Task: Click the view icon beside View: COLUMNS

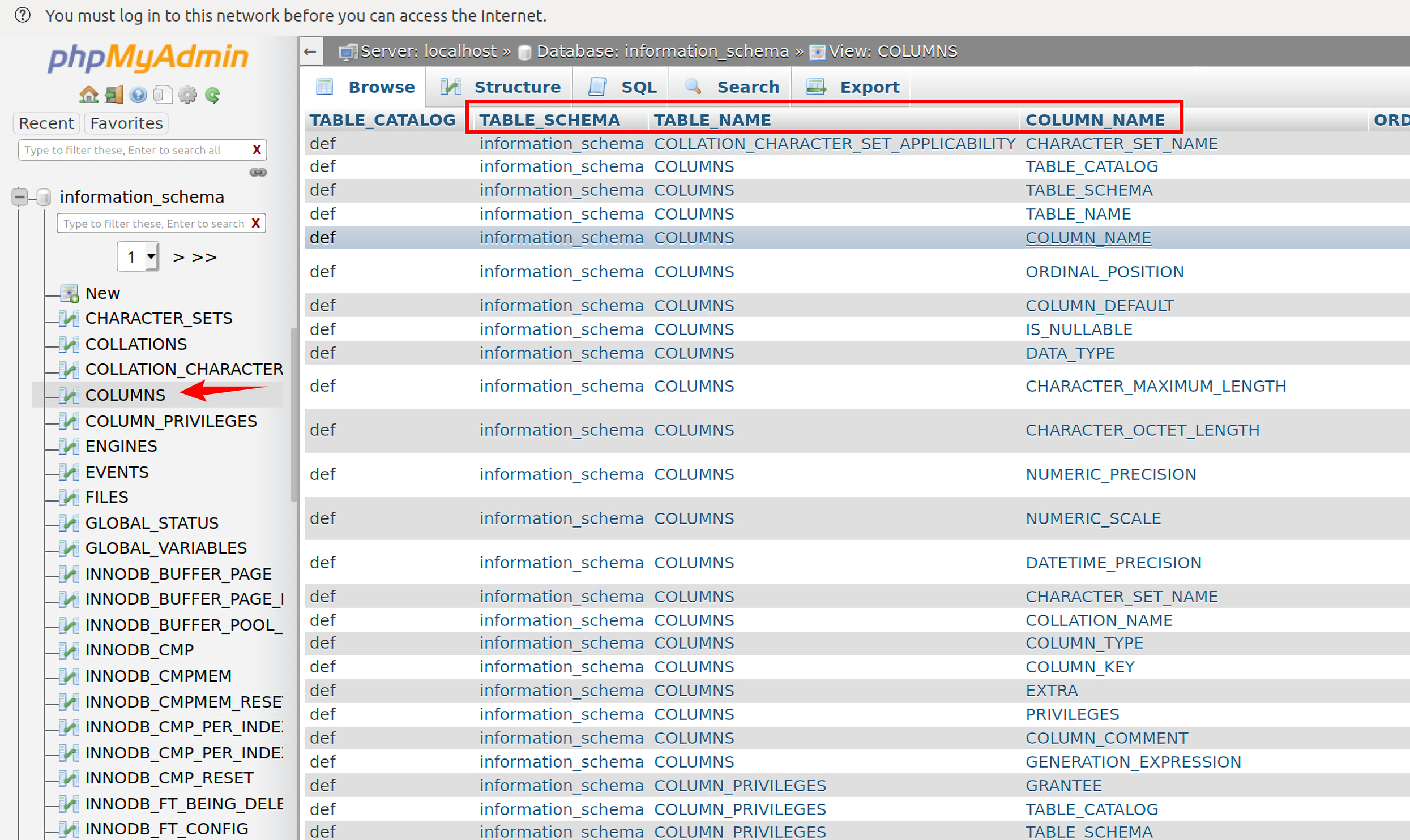Action: 817,52
